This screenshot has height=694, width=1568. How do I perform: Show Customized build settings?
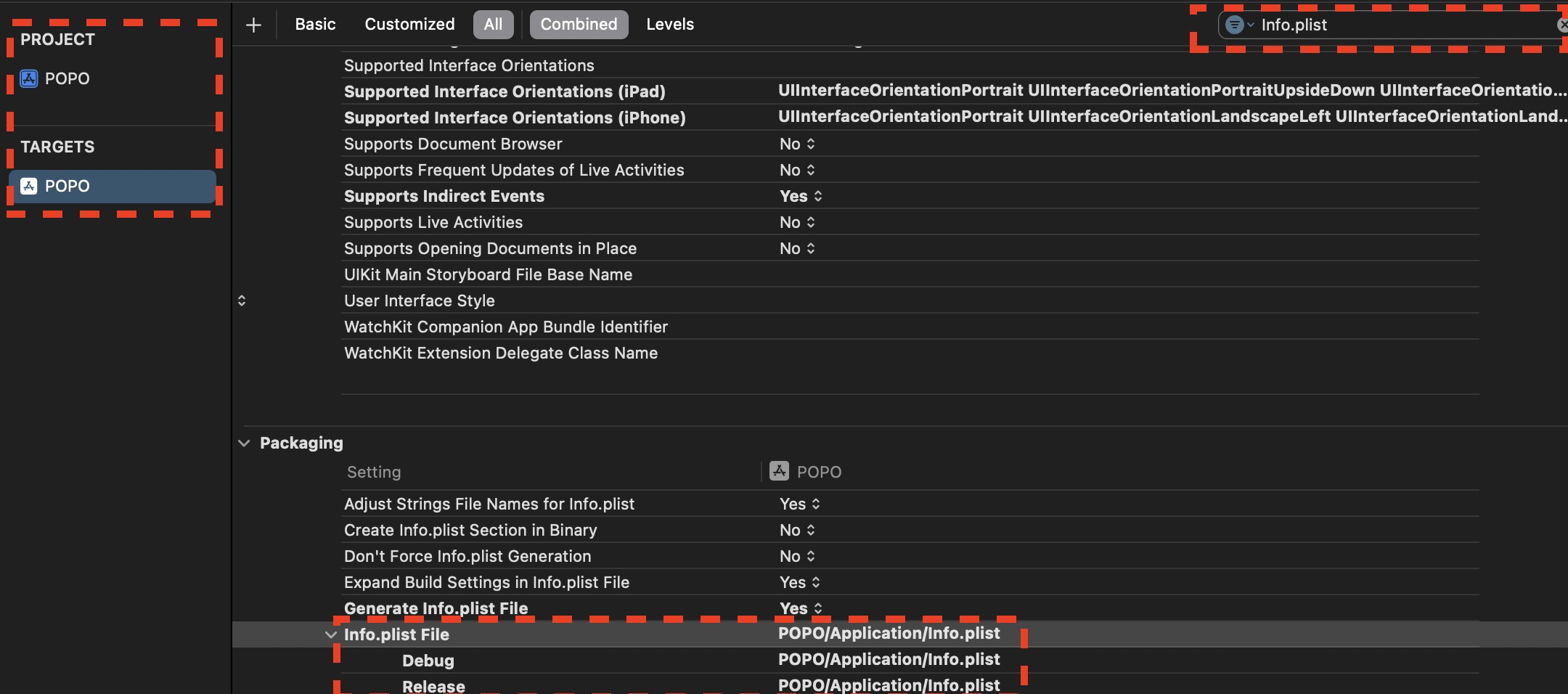[x=409, y=24]
